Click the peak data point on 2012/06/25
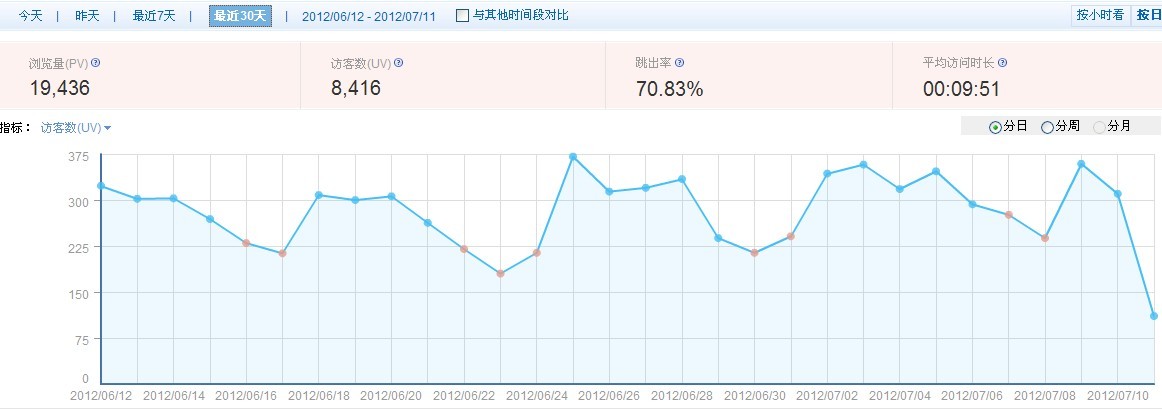 tap(573, 157)
